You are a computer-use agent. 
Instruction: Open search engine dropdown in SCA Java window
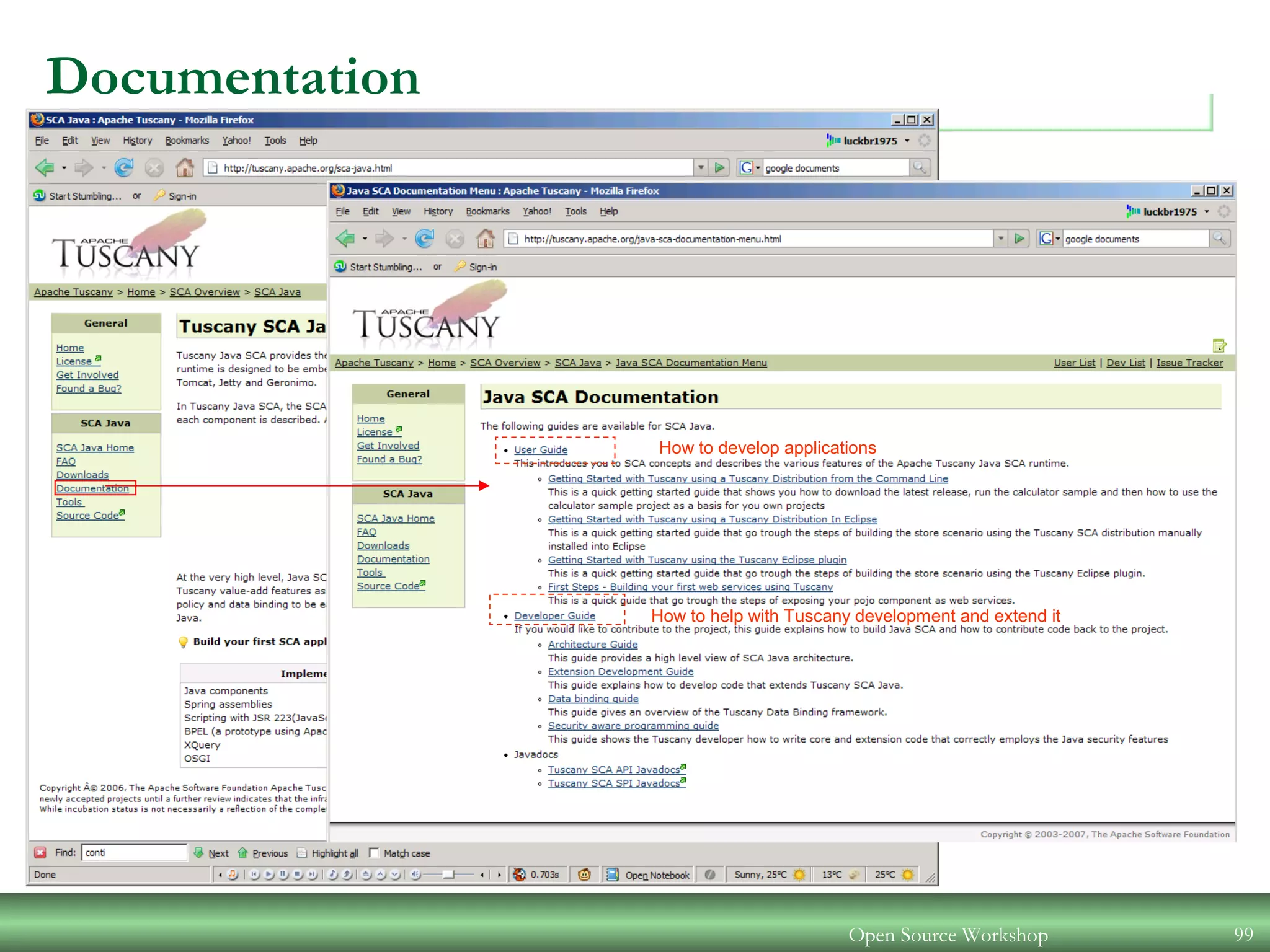click(x=758, y=168)
